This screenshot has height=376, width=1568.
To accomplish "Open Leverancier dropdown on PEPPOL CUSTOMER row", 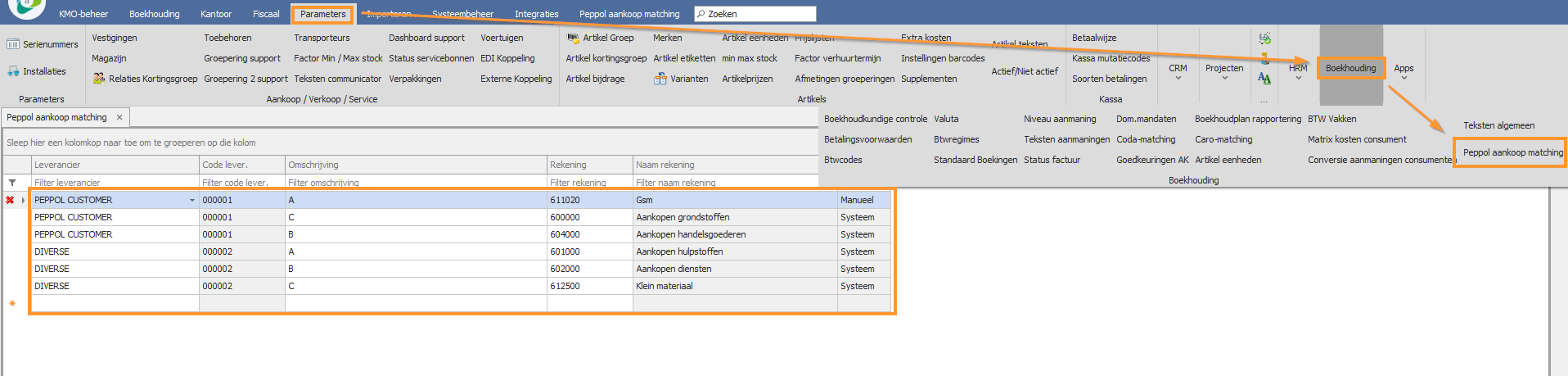I will 192,201.
